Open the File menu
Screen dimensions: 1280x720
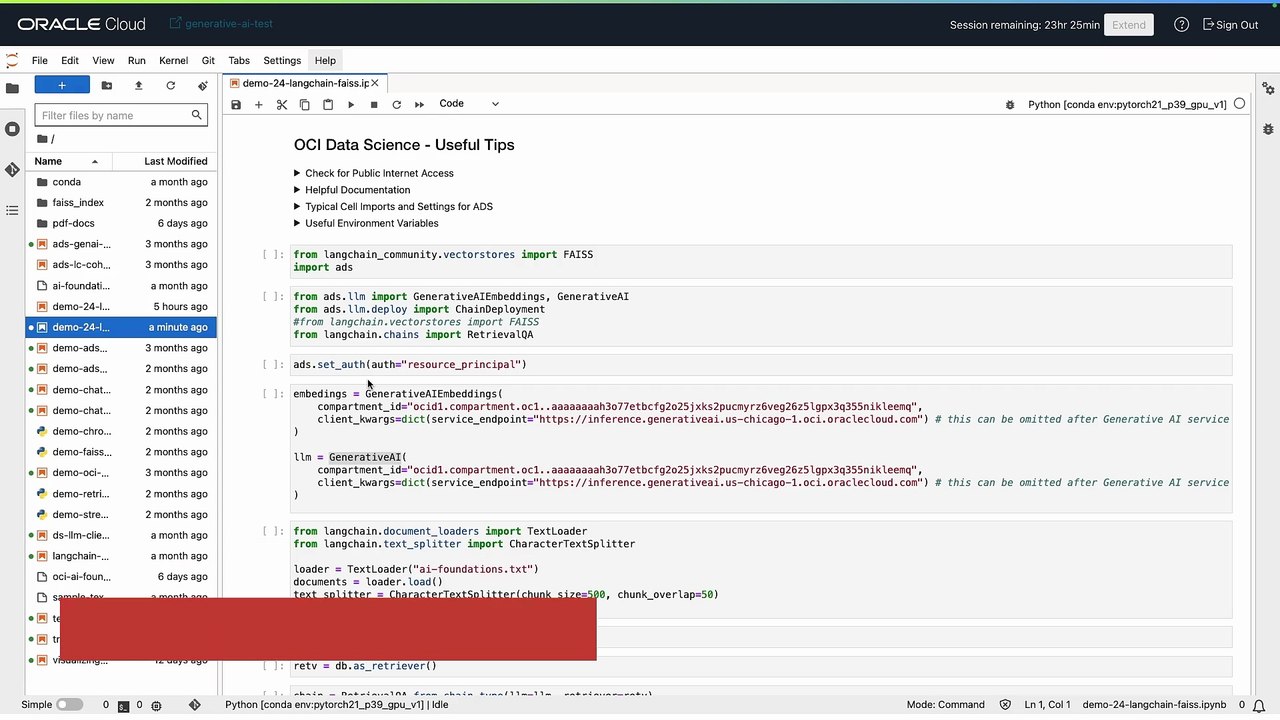(x=39, y=61)
